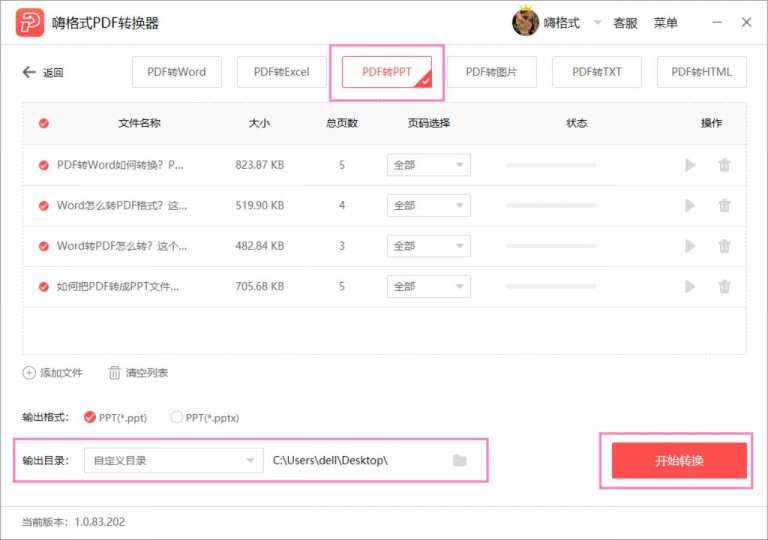Delete the Word转PDF怎么转 file with trash icon
Screen dimensions: 768x540
pos(724,246)
